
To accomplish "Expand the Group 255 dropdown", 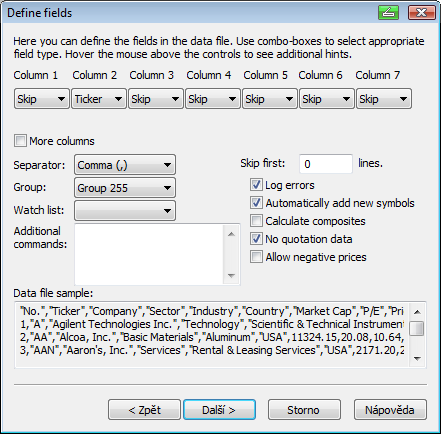I will (x=125, y=188).
